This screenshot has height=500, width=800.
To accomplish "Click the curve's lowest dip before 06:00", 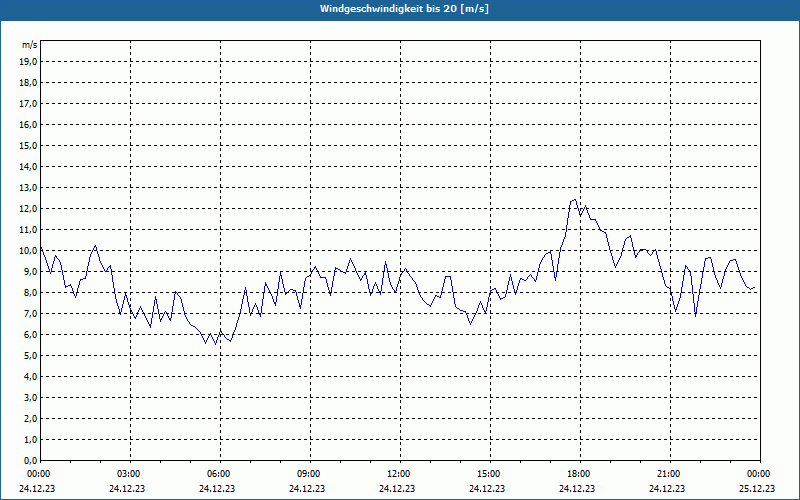I will tap(215, 344).
